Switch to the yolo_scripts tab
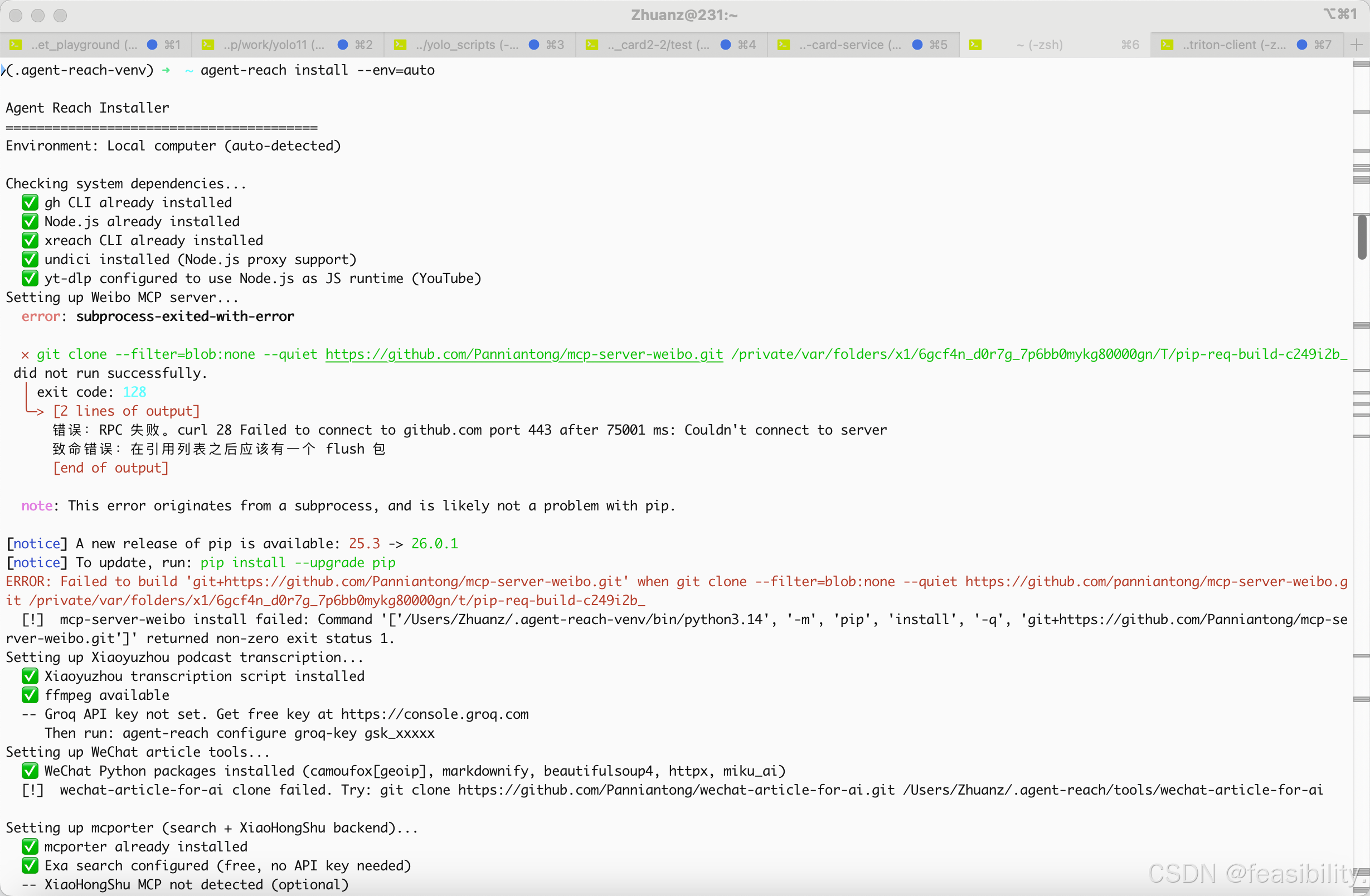The width and height of the screenshot is (1370, 896). (x=467, y=45)
